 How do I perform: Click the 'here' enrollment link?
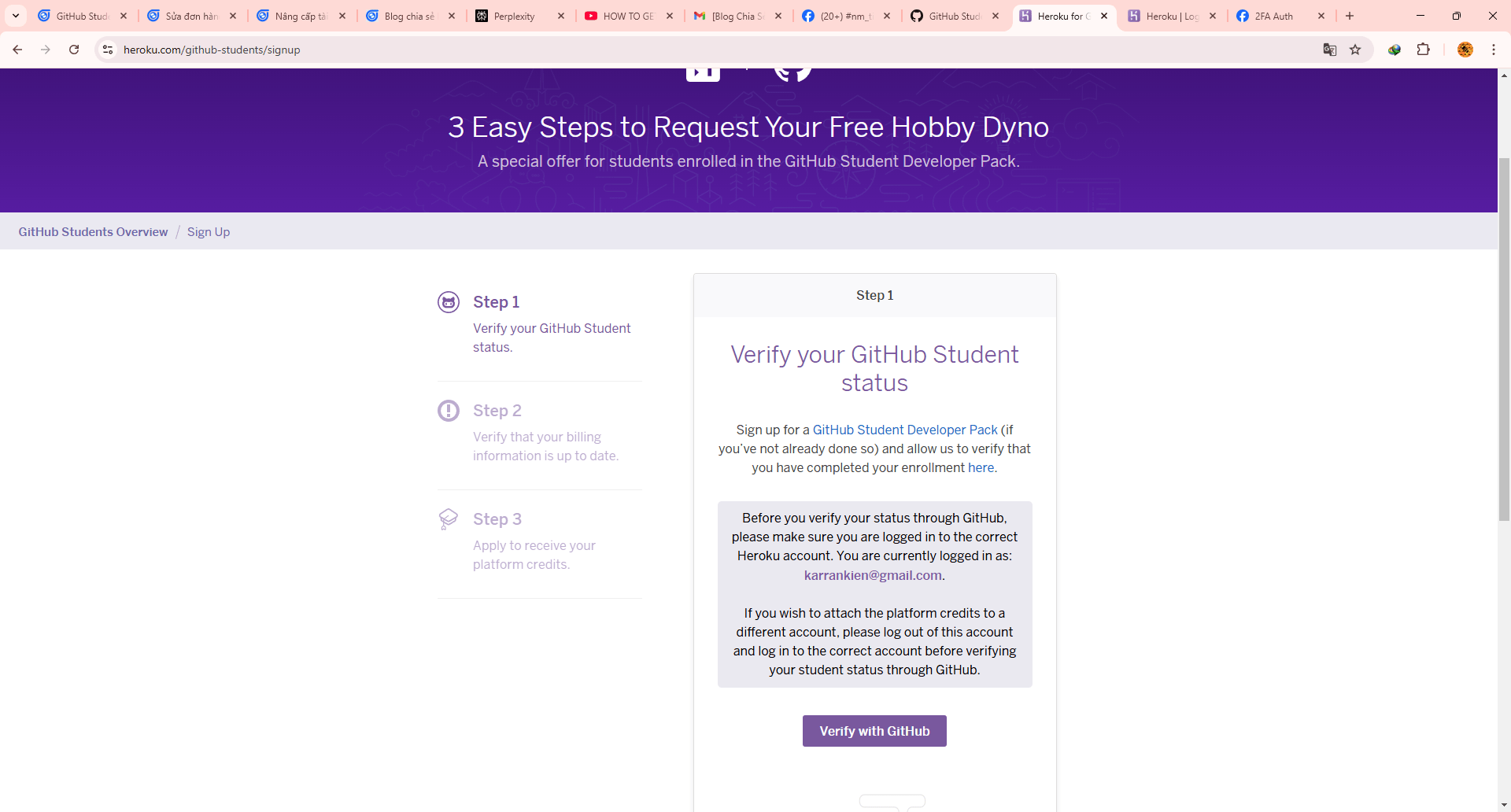(981, 467)
